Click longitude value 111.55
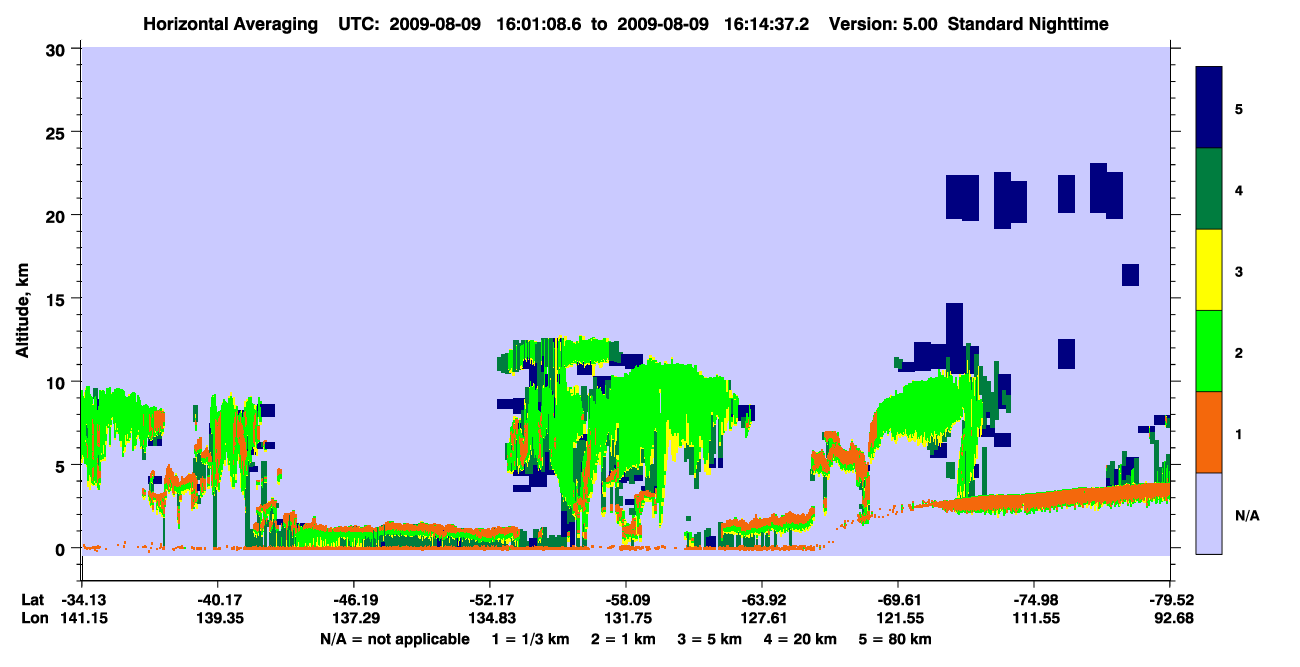The image size is (1300, 667). point(1034,619)
